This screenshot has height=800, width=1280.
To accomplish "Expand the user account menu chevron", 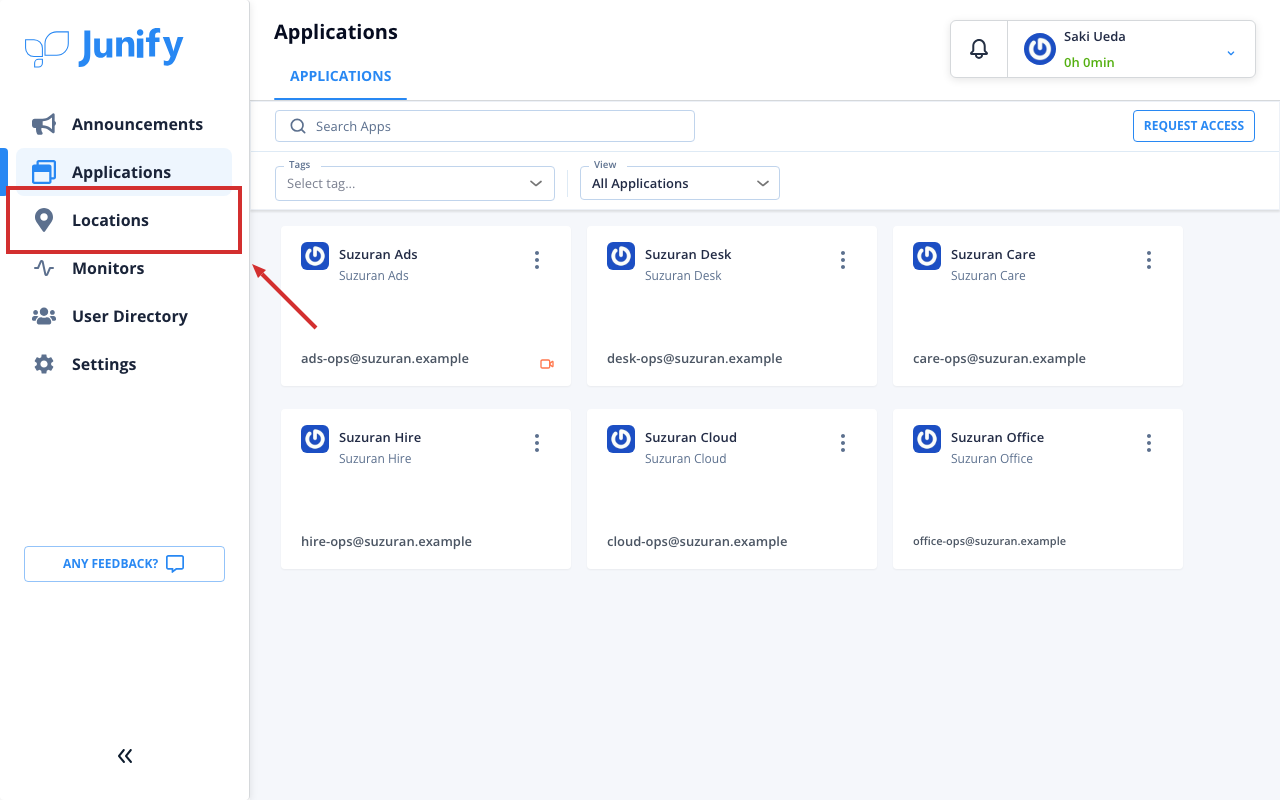I will [1231, 52].
